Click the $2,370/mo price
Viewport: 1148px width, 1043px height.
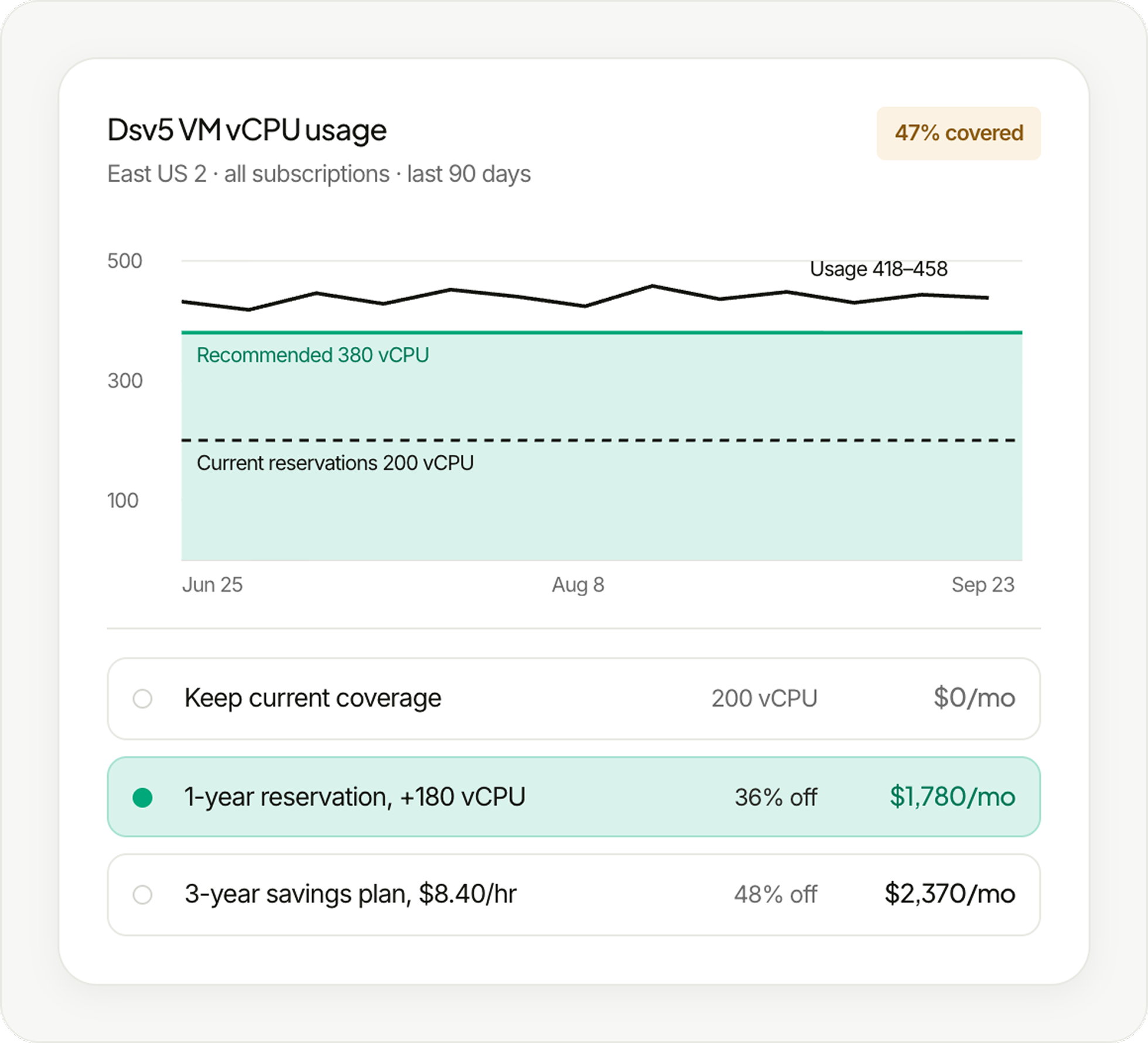tap(949, 894)
